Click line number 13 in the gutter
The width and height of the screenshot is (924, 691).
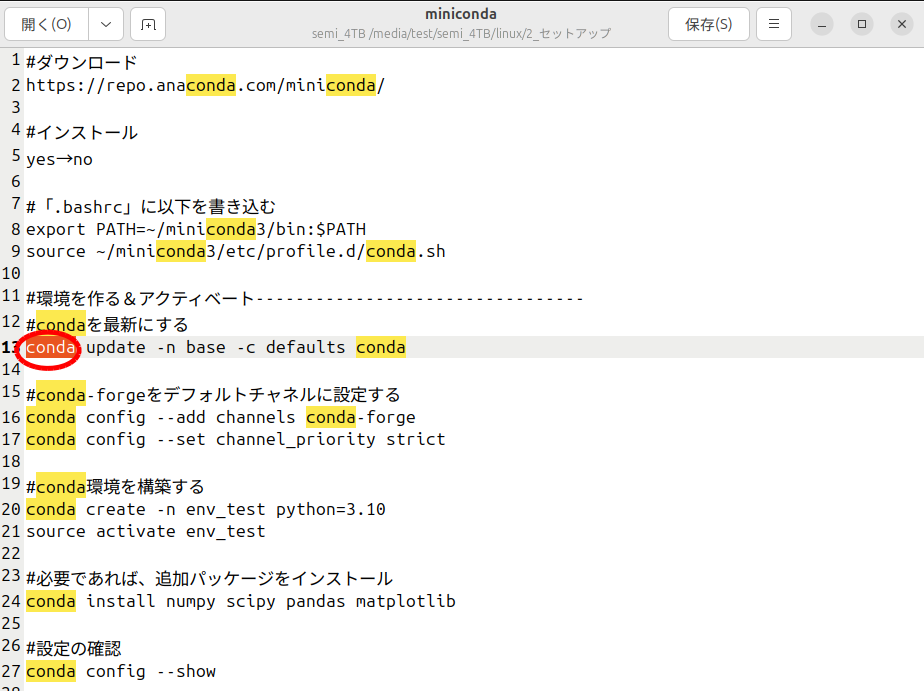tap(11, 348)
